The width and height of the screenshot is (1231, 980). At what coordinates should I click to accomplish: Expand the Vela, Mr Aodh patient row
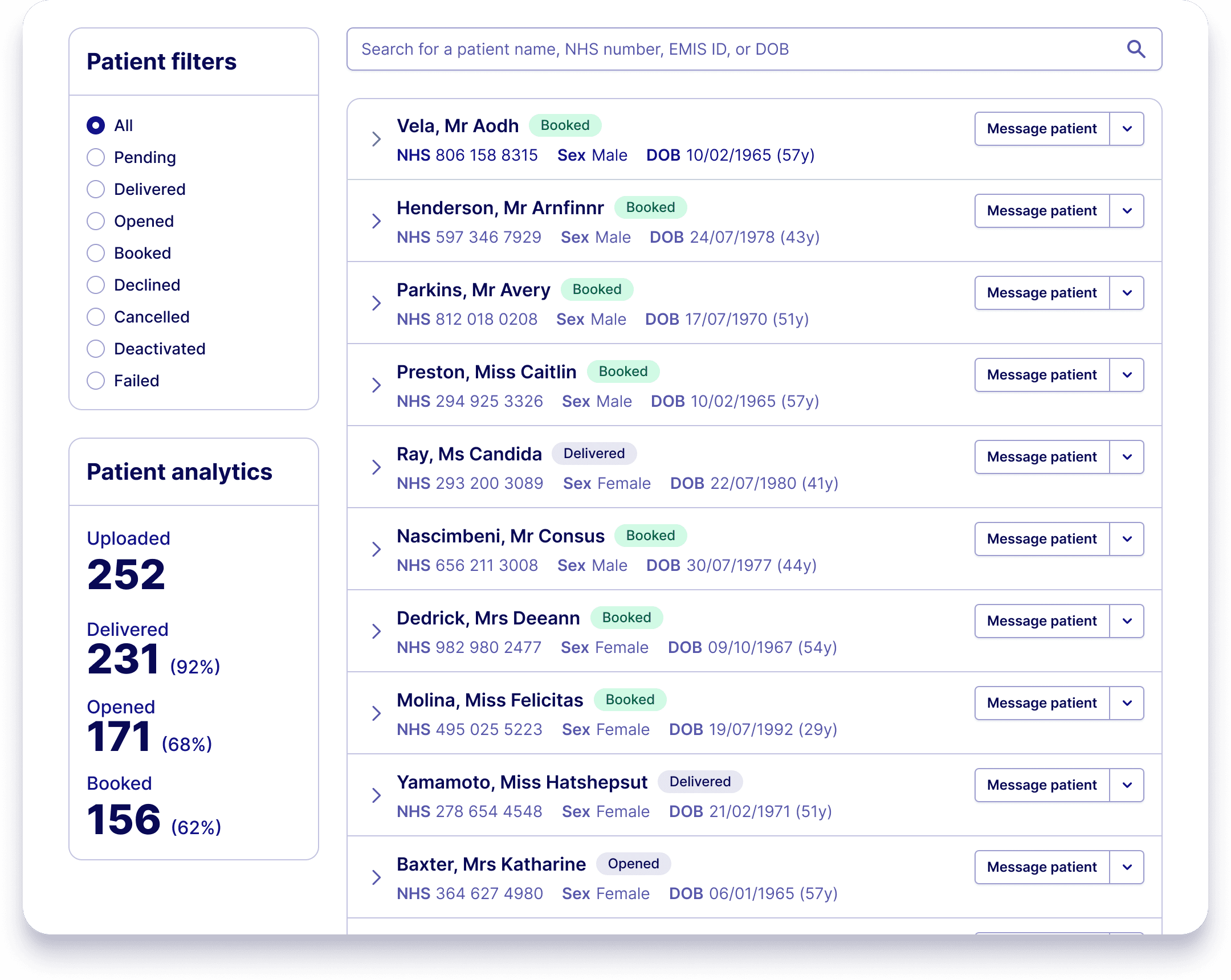376,138
